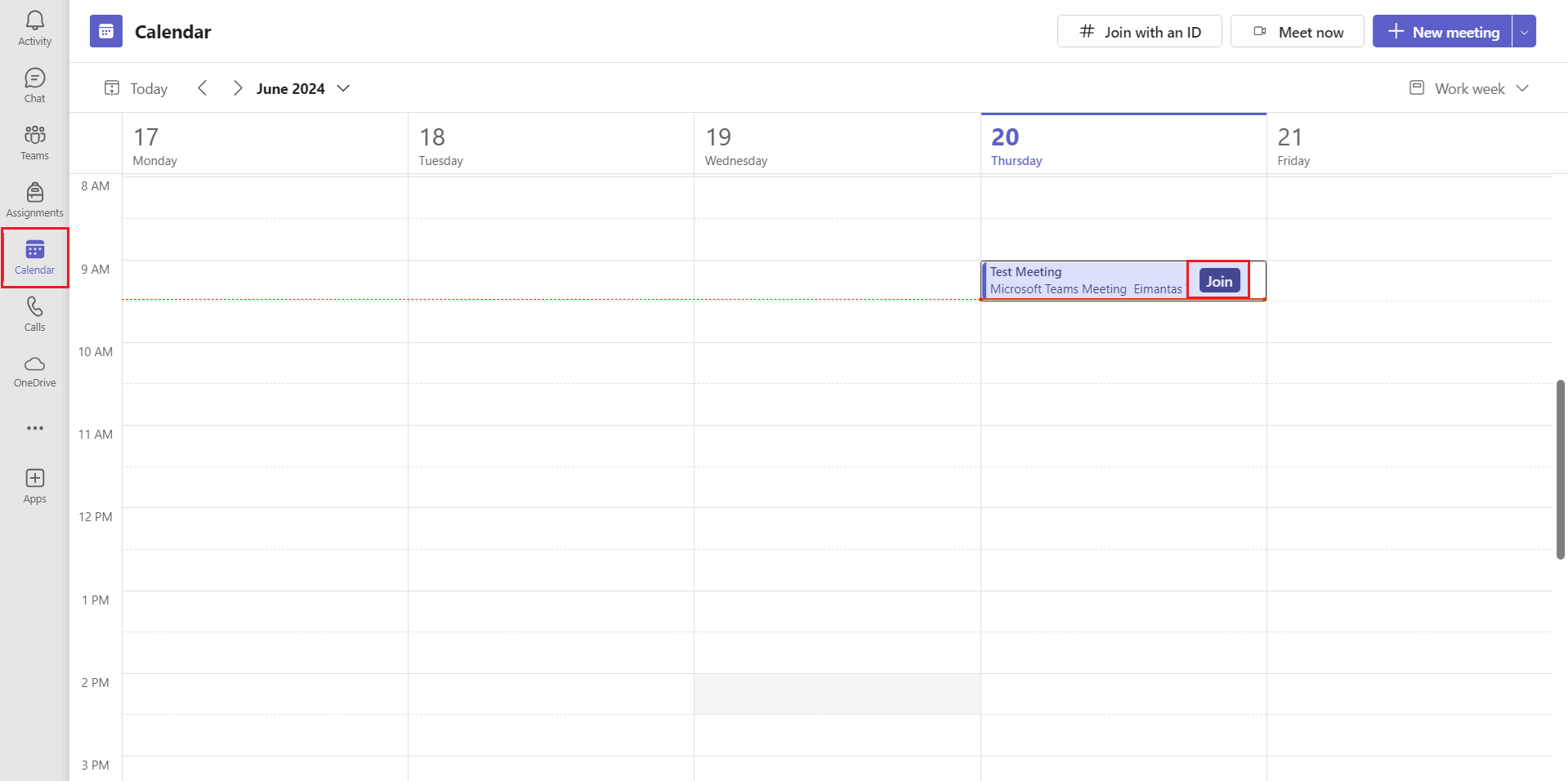Expand the New meeting options chevron

1525,31
